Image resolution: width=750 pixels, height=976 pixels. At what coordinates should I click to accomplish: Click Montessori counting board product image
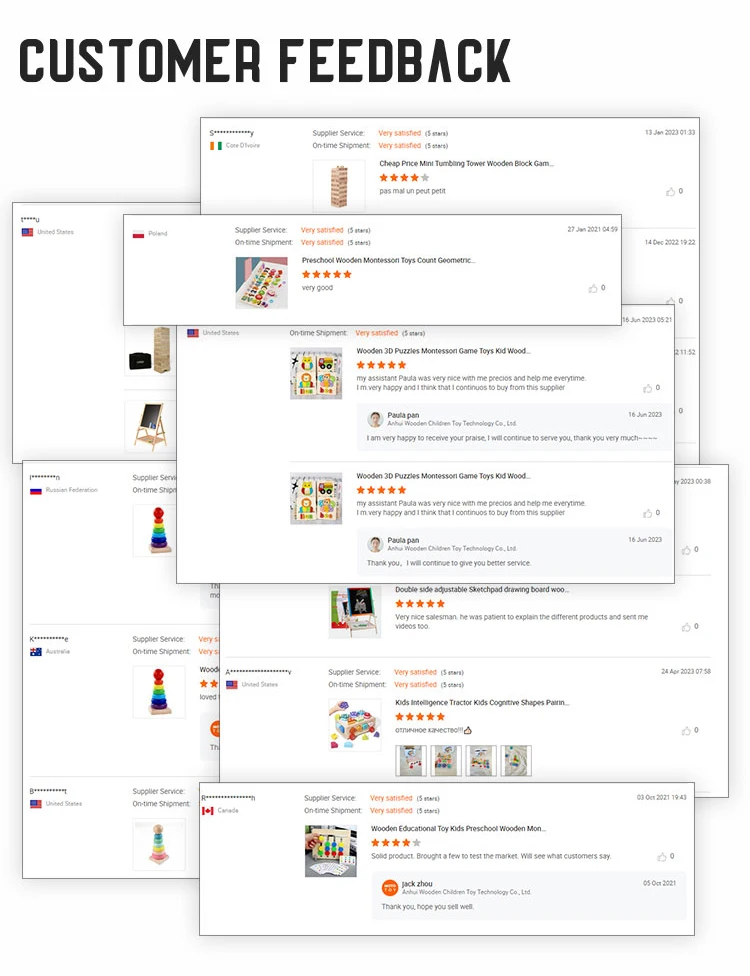point(261,283)
